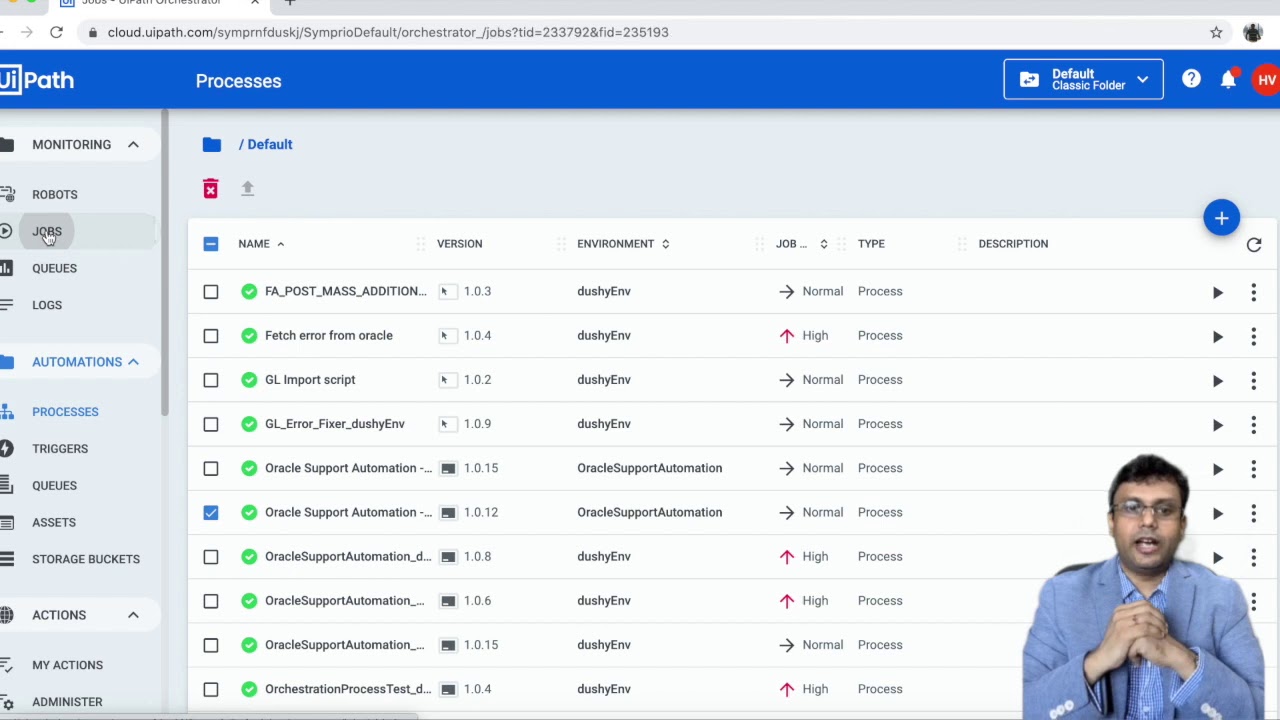Open QUEUES under Automations
Screen dimensions: 1280x720
pyautogui.click(x=54, y=486)
